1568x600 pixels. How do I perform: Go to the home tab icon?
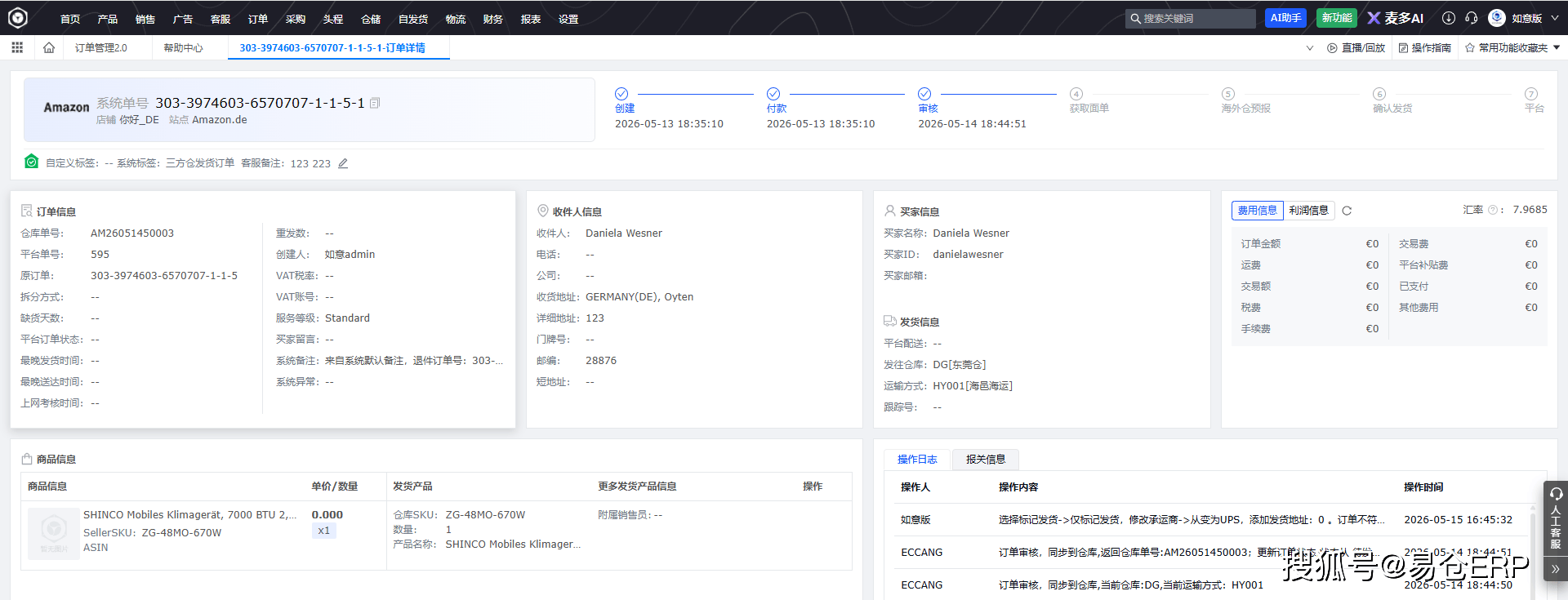click(49, 48)
